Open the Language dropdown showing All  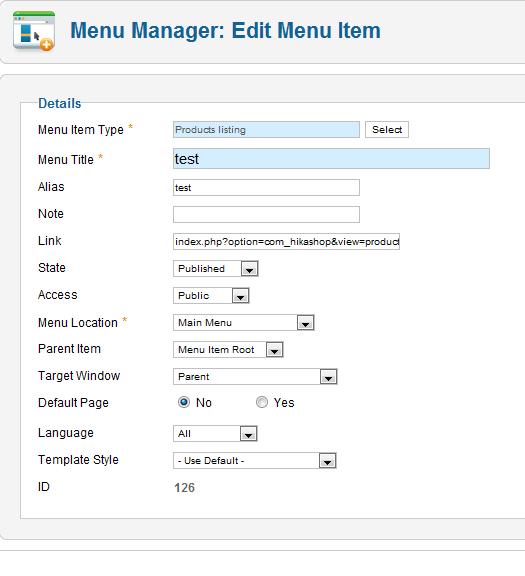[x=215, y=434]
